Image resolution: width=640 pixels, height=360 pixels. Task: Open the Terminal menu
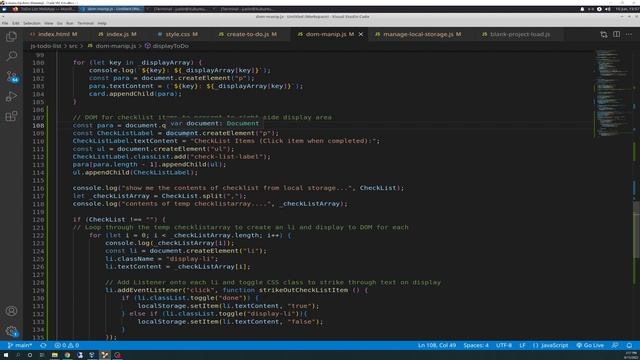click(x=85, y=23)
